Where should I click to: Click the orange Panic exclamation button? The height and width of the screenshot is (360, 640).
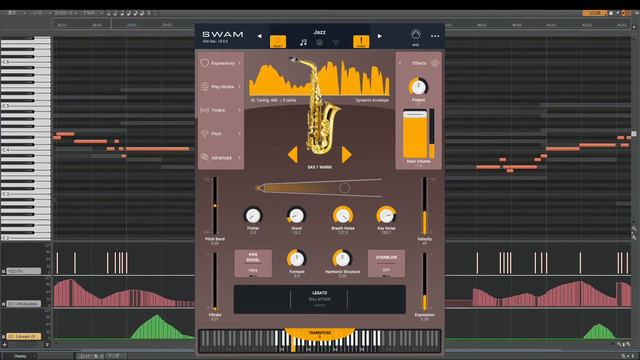(x=361, y=42)
